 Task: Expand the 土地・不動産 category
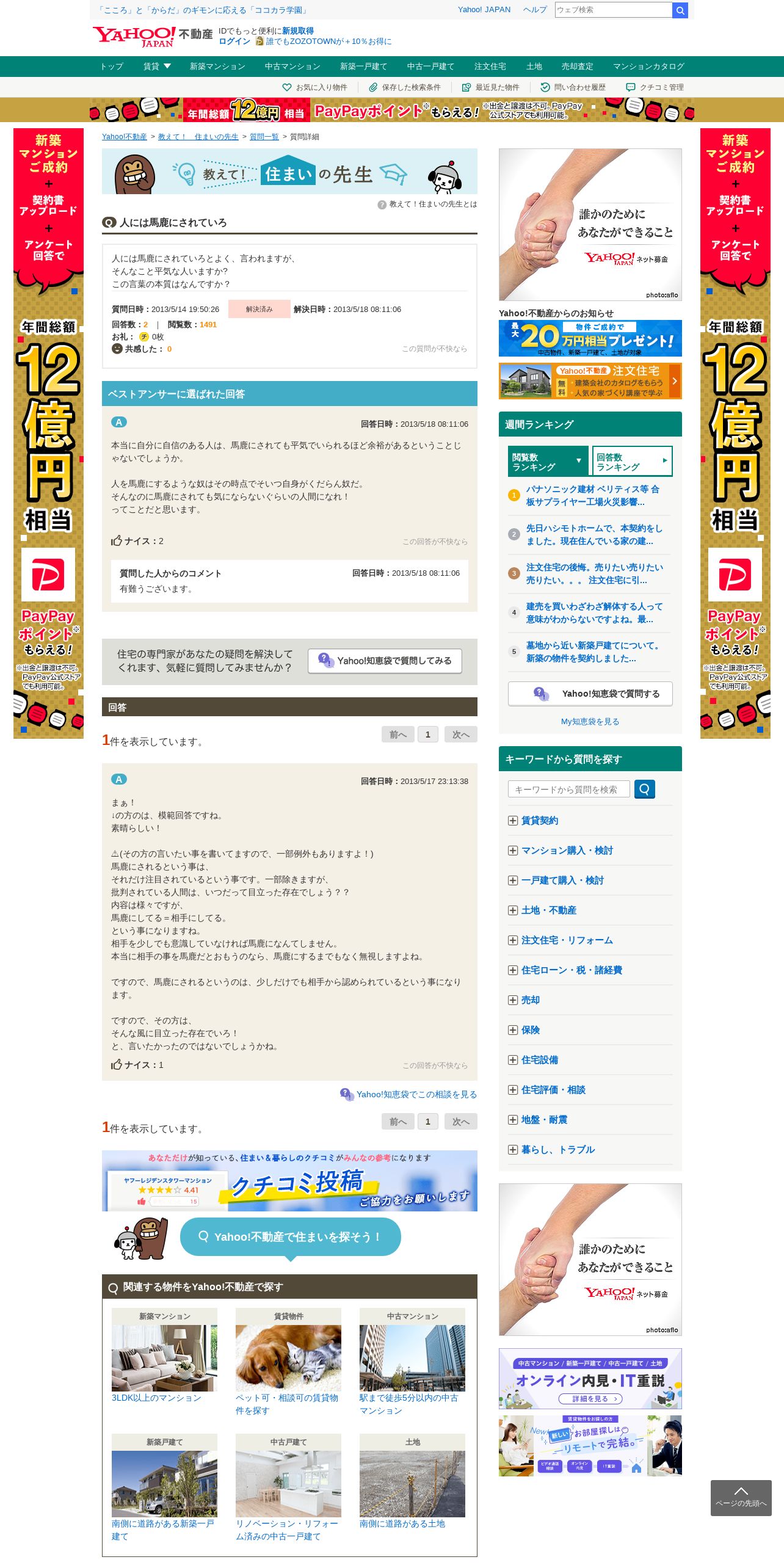point(513,910)
